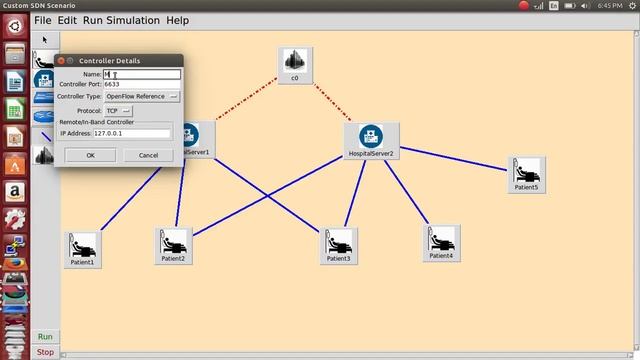This screenshot has width=640, height=360.
Task: Open System Settings from launcher
Action: 15,220
